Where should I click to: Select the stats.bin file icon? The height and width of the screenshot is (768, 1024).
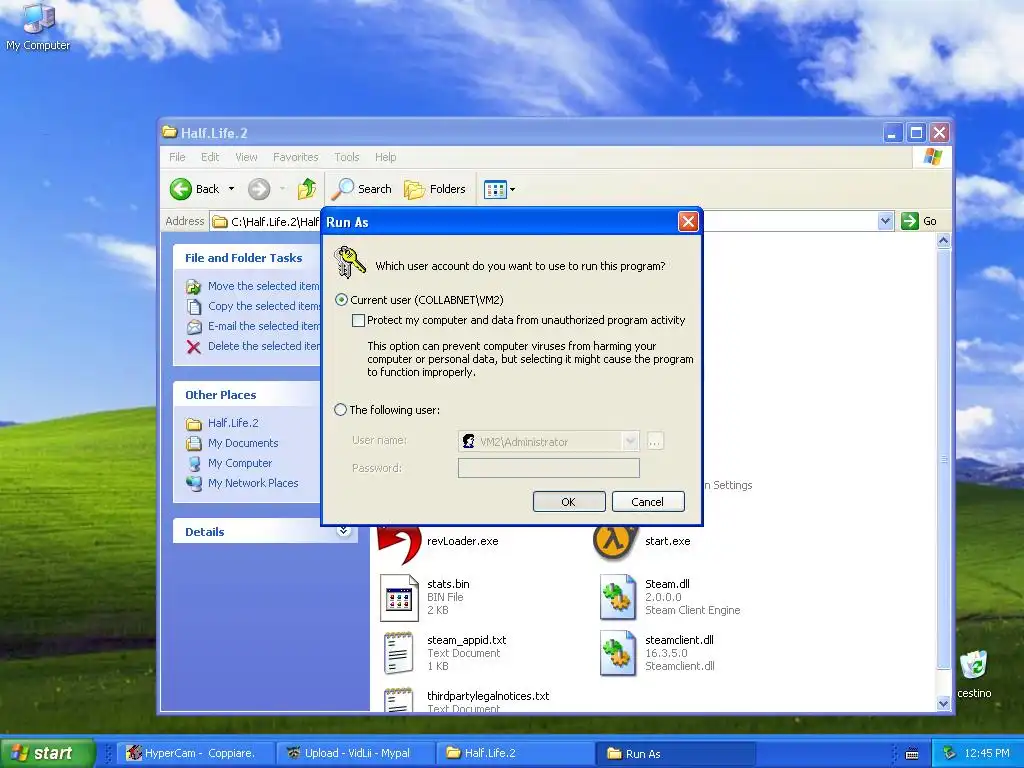399,598
